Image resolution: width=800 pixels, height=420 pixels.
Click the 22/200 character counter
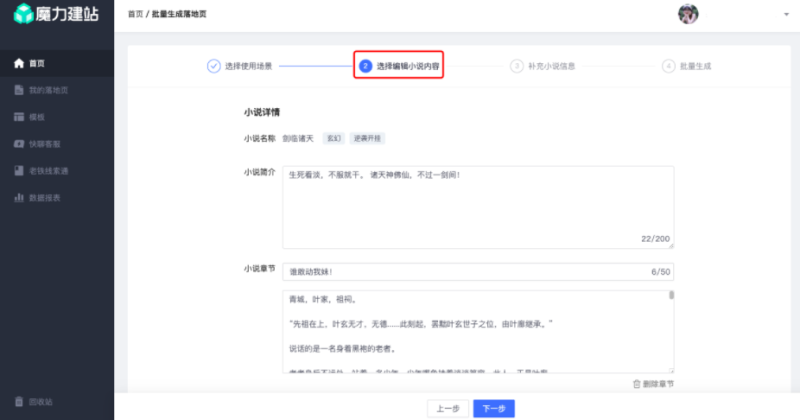[x=655, y=239]
